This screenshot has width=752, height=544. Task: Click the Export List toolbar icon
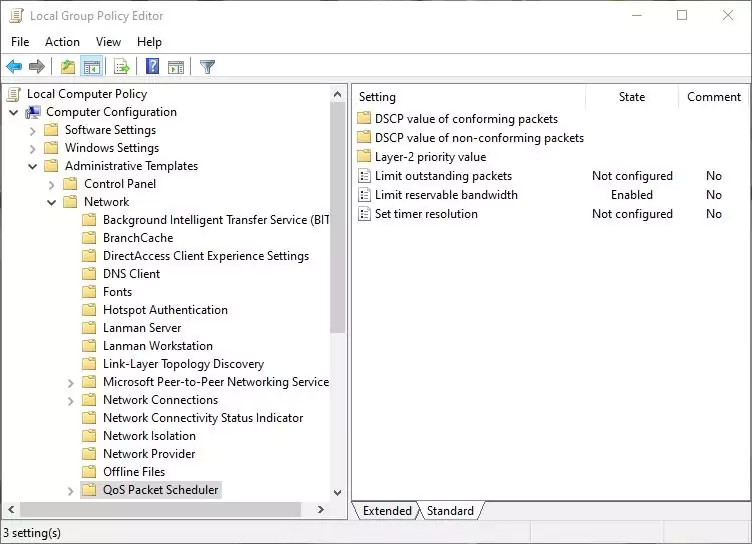coord(122,67)
